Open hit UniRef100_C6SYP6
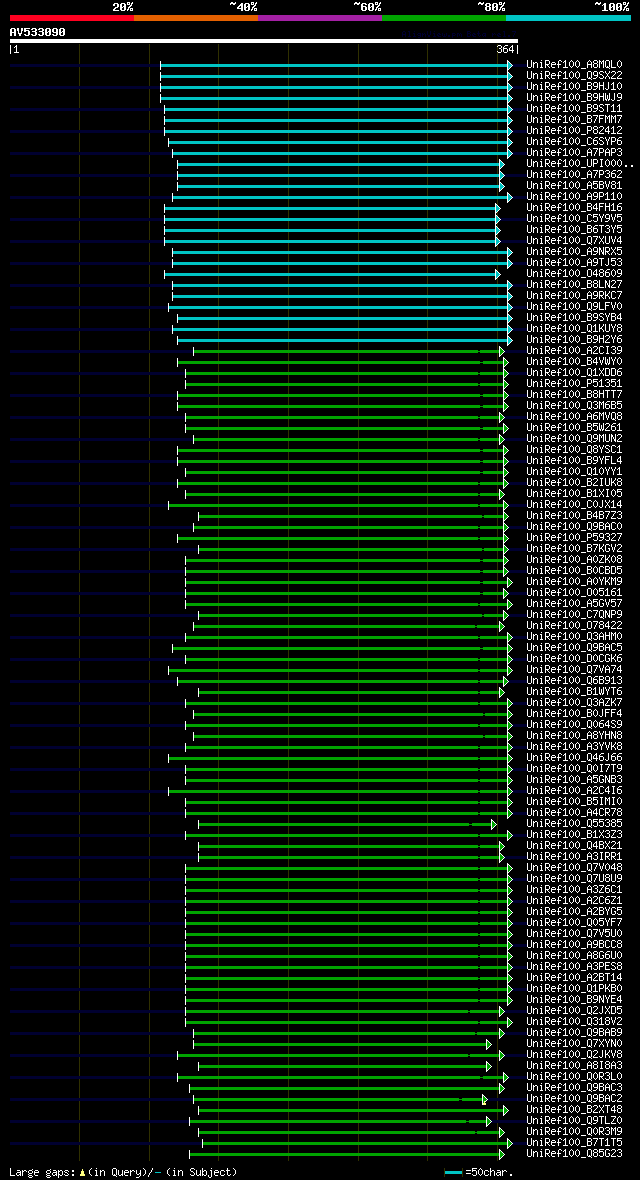This screenshot has width=640, height=1180. point(574,141)
